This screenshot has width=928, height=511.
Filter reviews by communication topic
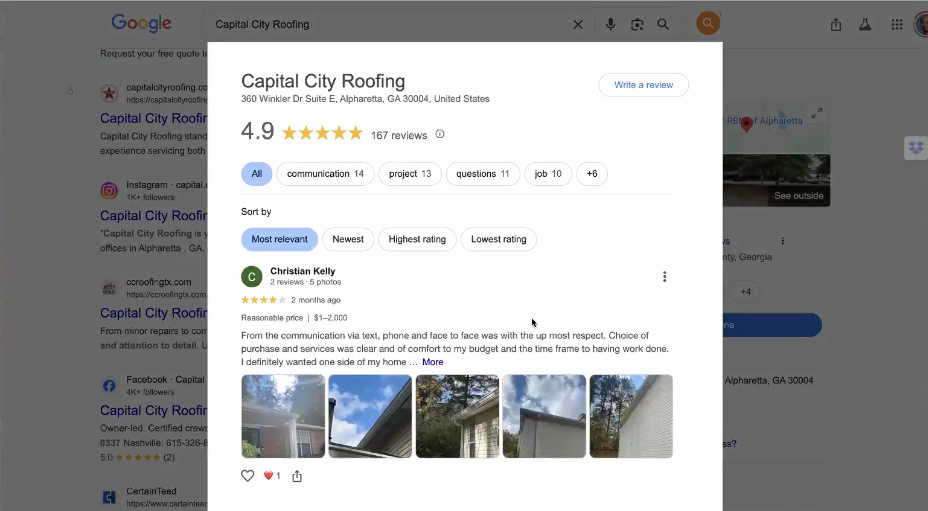coord(326,173)
